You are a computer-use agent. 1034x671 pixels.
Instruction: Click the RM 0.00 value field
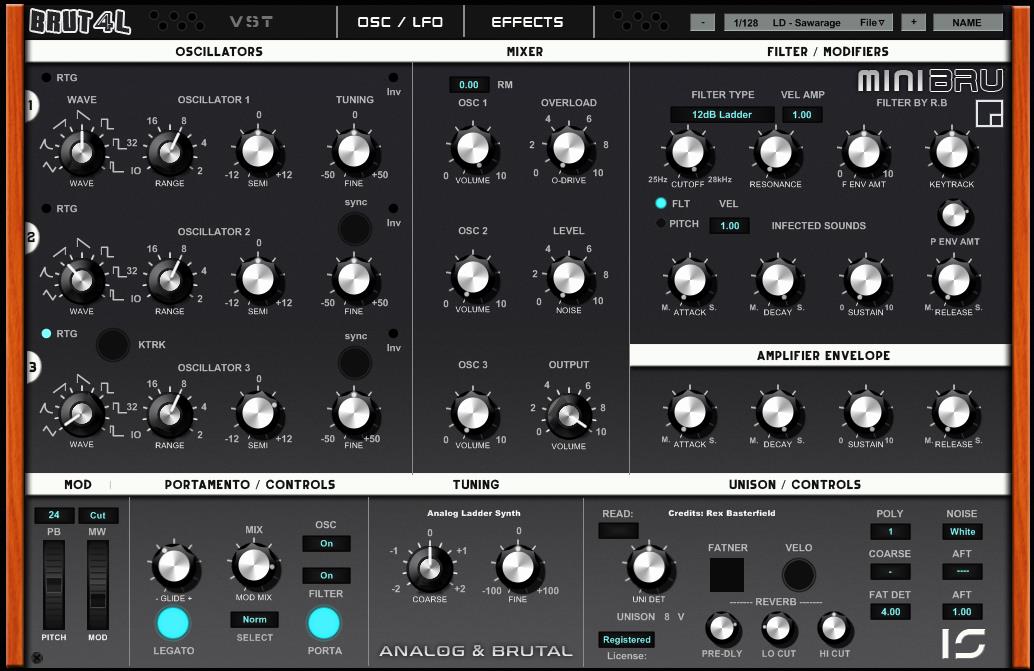coord(469,84)
